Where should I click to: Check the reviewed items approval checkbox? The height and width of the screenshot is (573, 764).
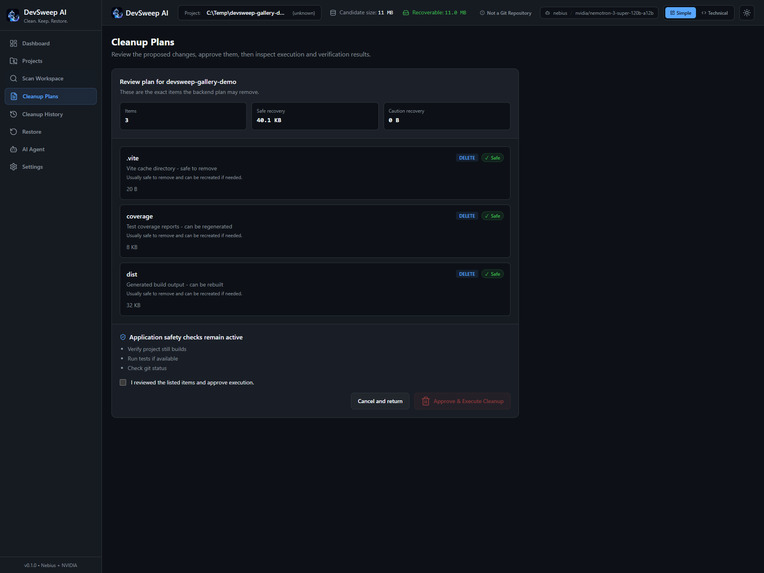point(123,382)
